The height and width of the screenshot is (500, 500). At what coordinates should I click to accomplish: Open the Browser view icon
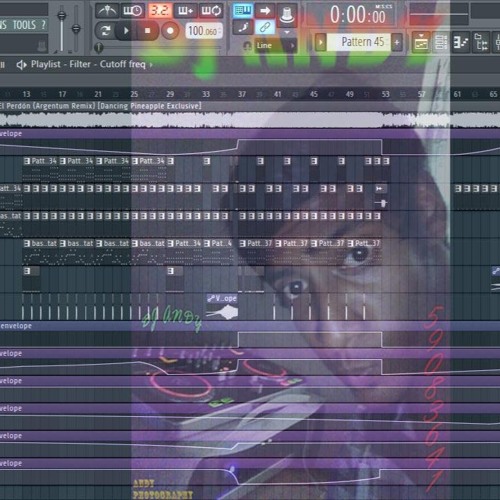coord(481,42)
